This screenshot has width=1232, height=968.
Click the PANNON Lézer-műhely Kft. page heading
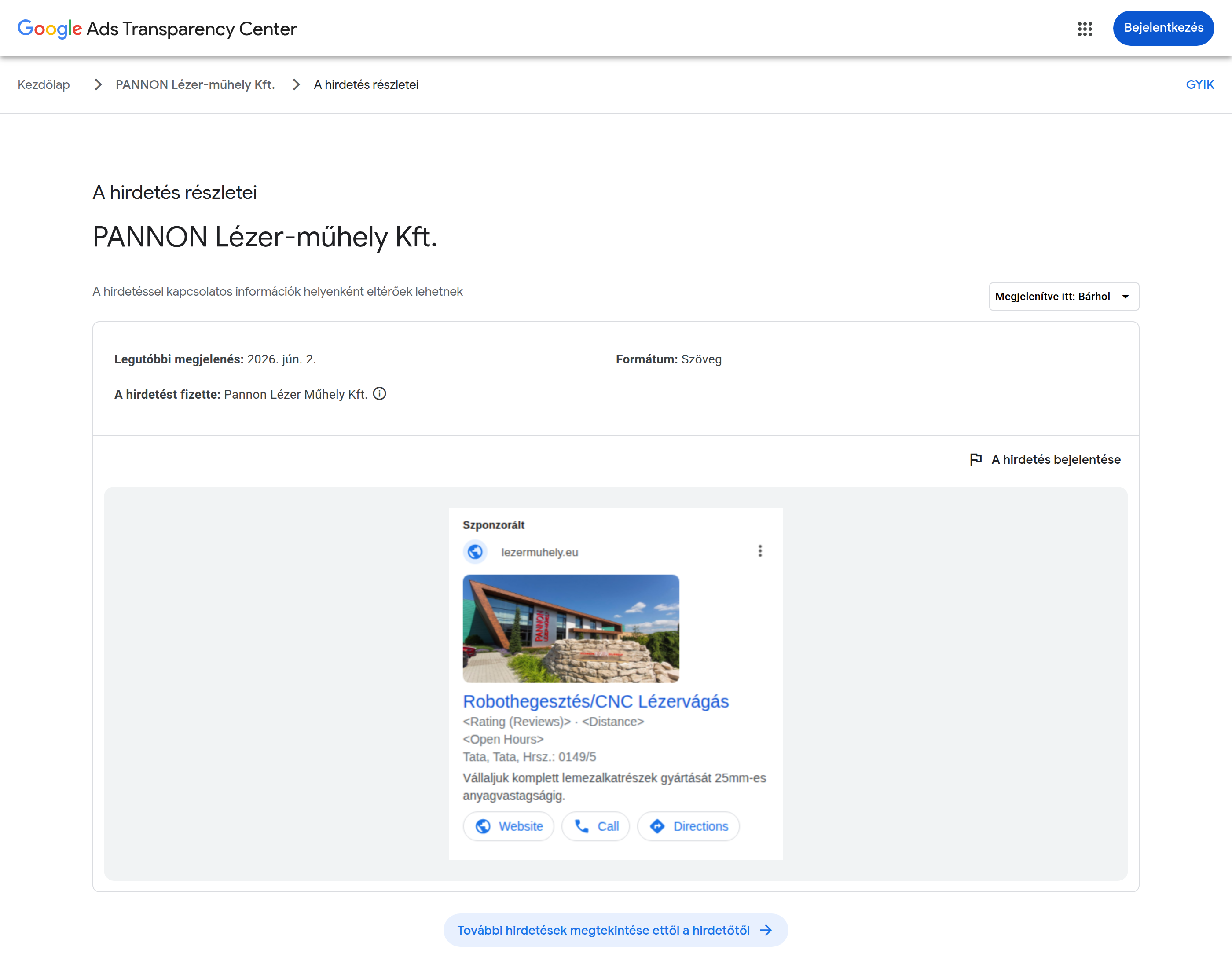click(264, 237)
